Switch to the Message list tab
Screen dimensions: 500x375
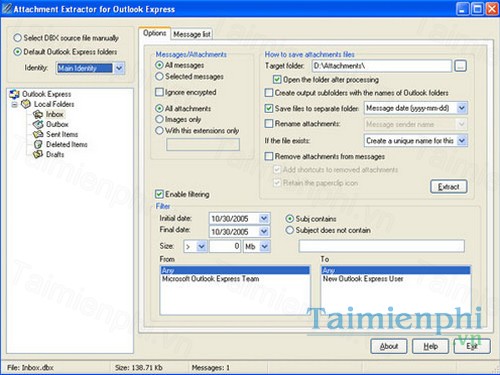click(x=192, y=34)
